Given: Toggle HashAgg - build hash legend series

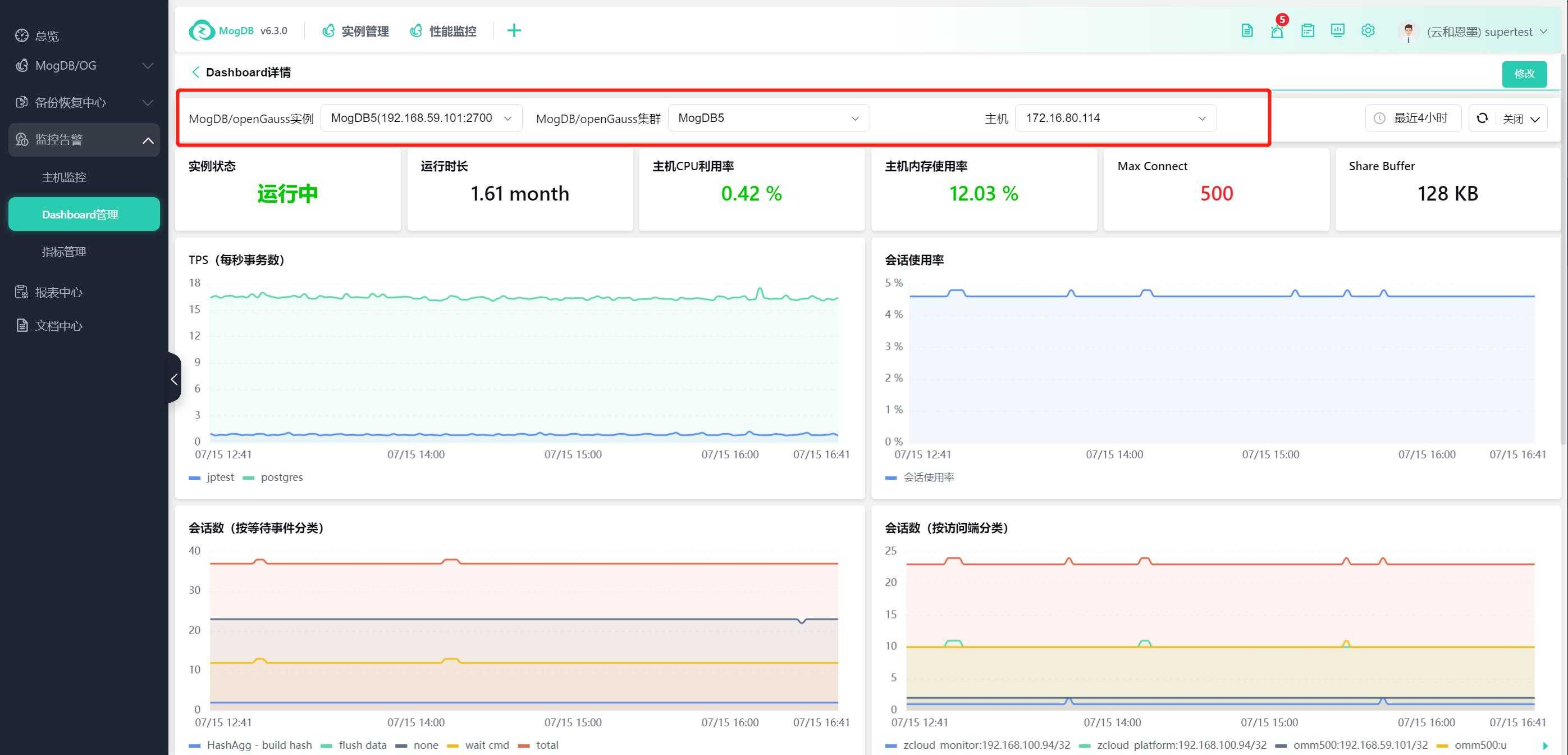Looking at the screenshot, I should point(250,745).
